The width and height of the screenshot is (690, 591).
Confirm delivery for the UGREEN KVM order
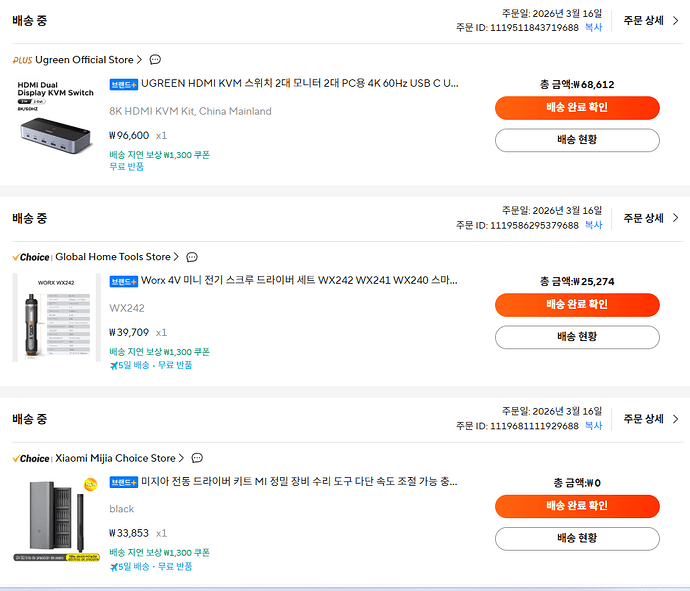(577, 108)
